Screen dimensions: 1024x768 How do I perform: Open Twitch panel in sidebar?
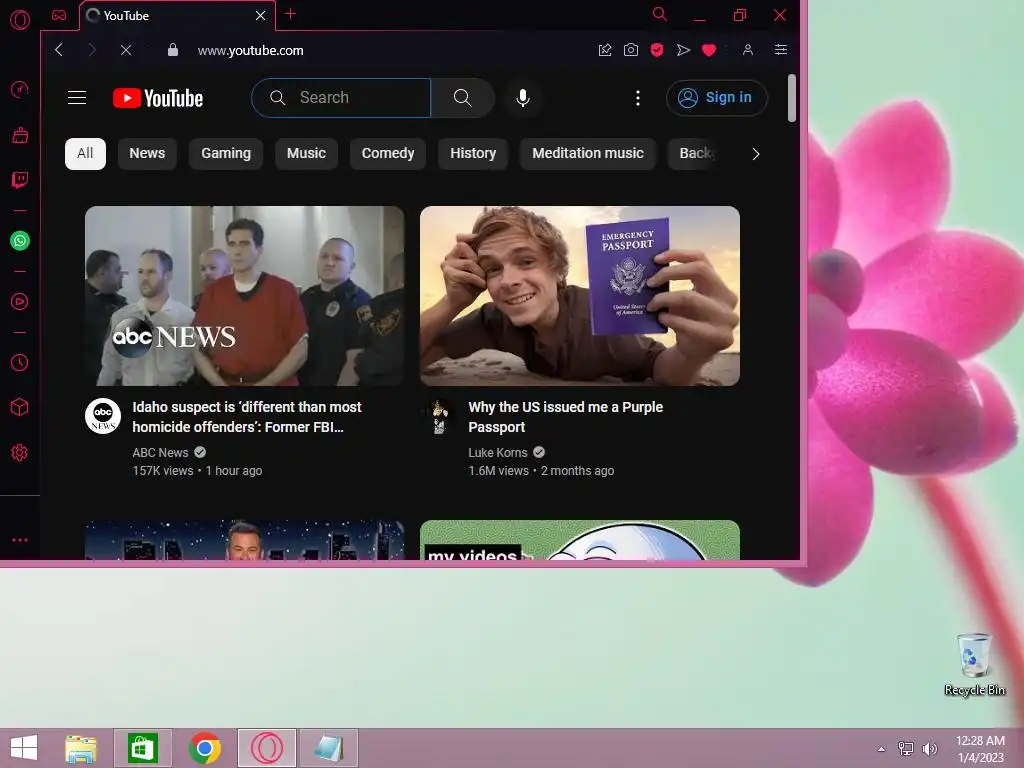click(20, 180)
